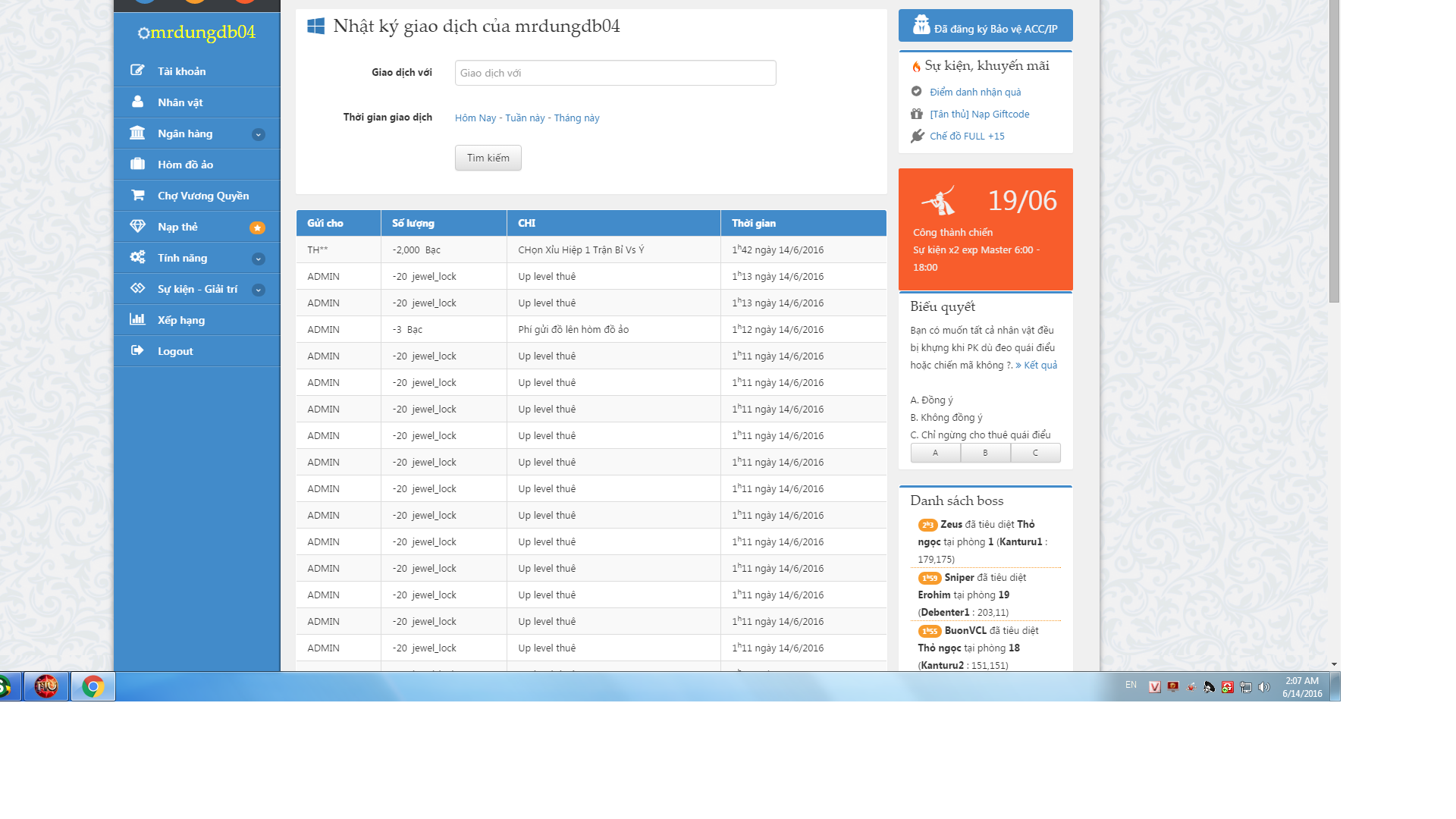Focus the Giao dịch với input field

tap(615, 73)
